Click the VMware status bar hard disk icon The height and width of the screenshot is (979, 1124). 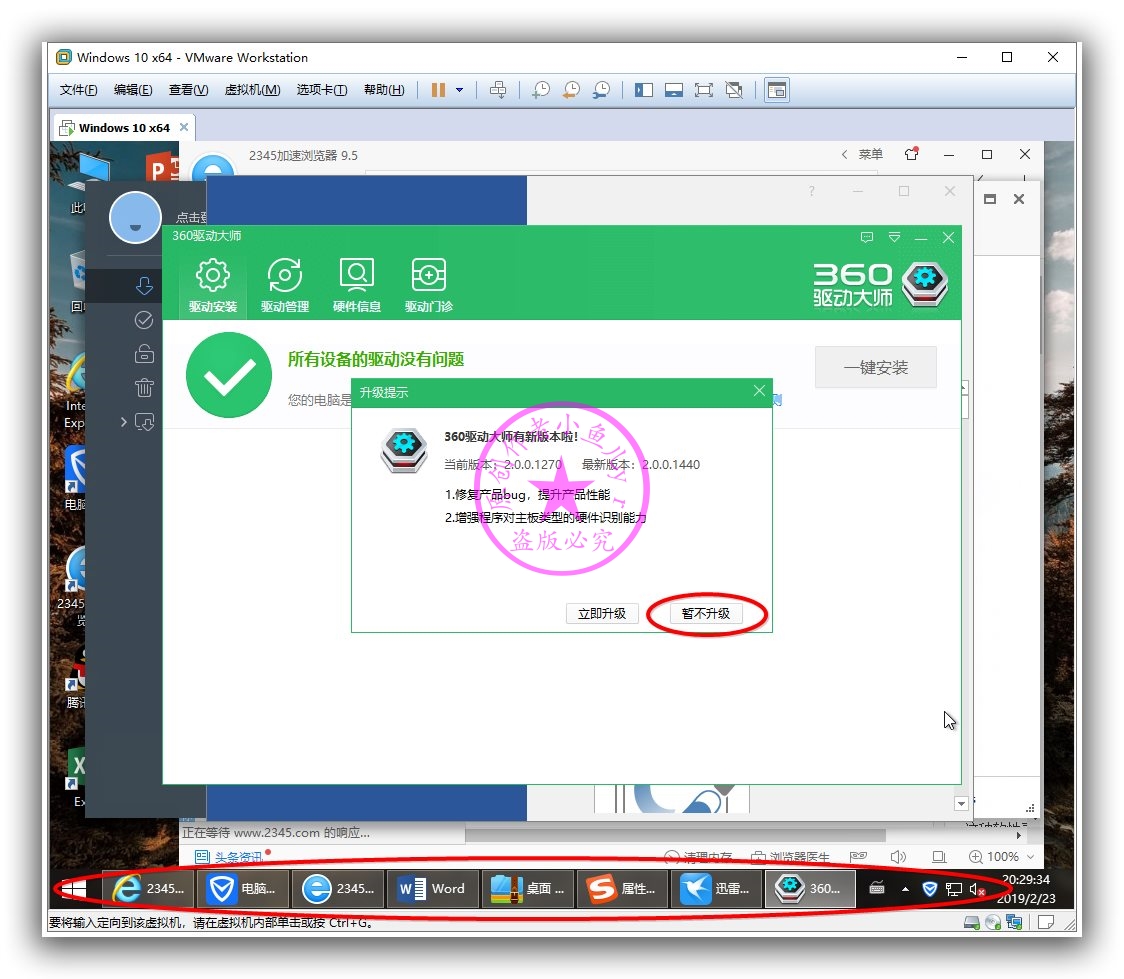(972, 922)
